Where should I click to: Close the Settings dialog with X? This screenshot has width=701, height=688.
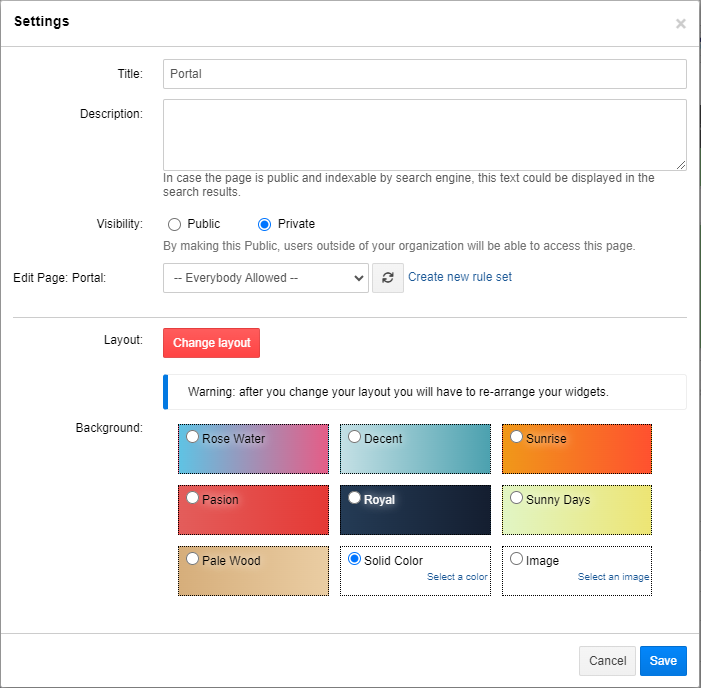(x=680, y=24)
